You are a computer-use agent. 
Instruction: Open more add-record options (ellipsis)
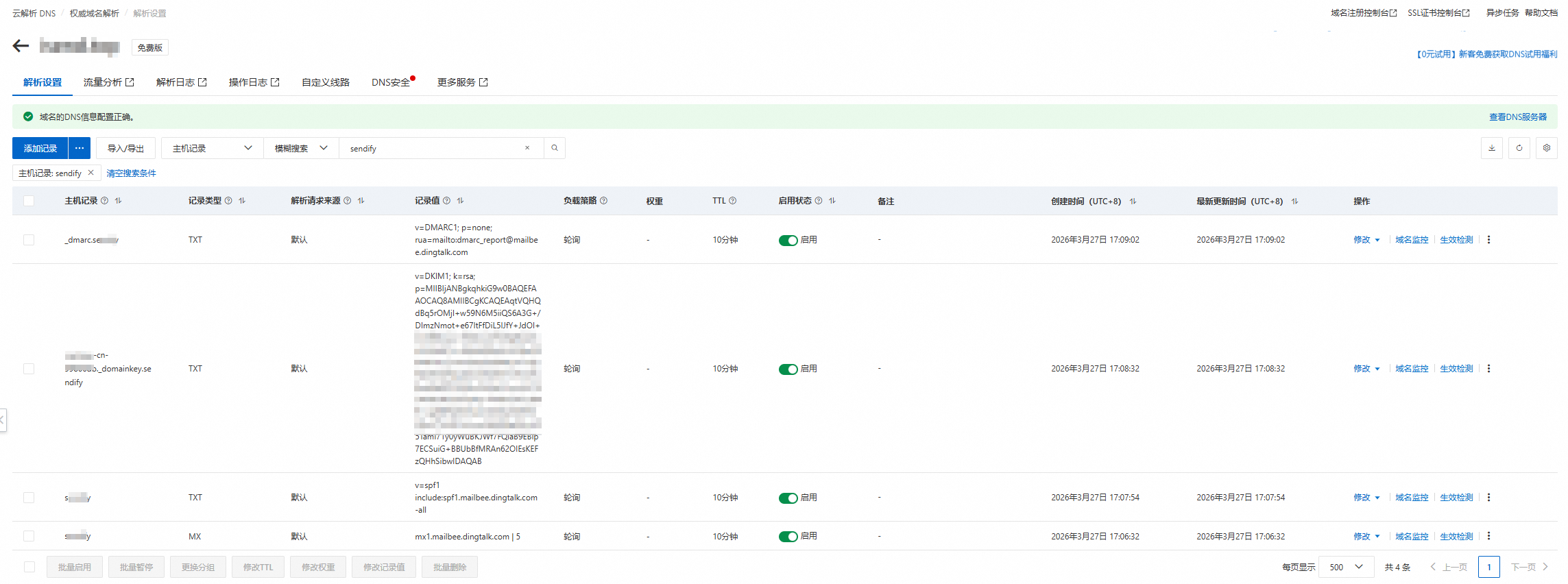point(80,148)
